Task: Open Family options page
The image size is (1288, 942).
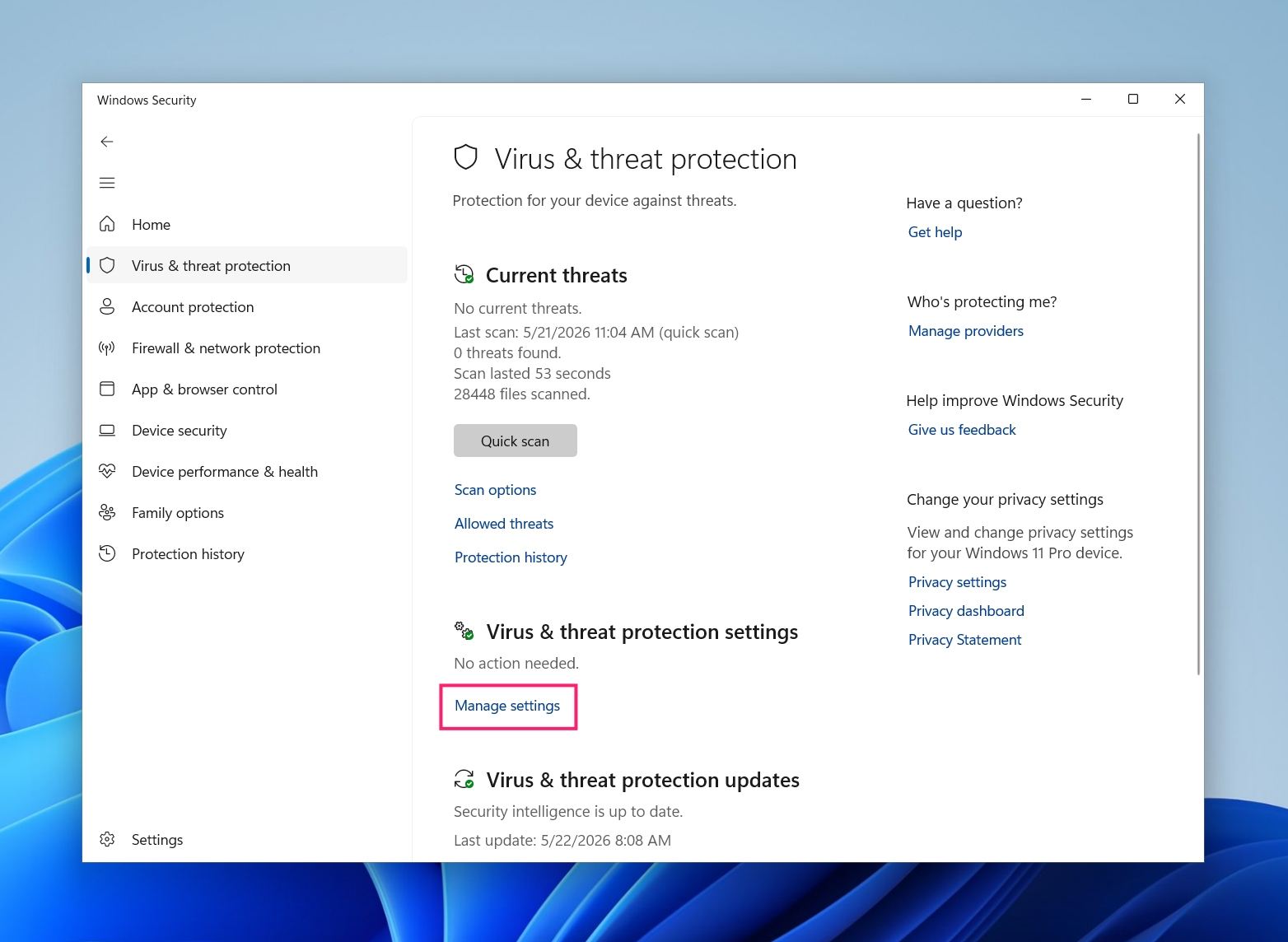Action: [x=247, y=512]
